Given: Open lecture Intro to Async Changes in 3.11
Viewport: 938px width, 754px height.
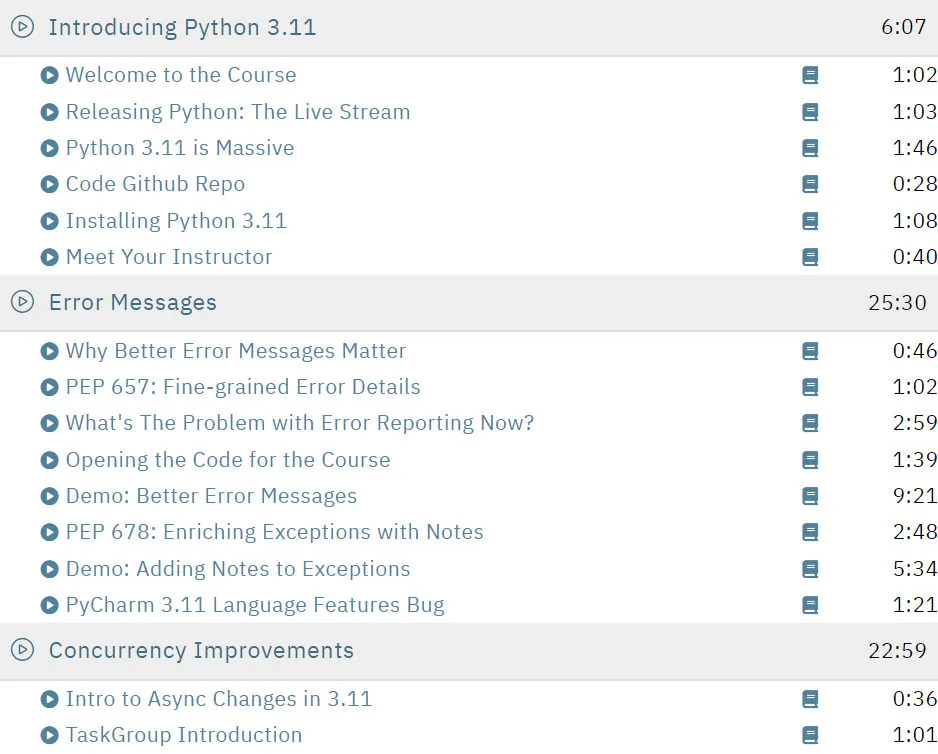Looking at the screenshot, I should (219, 699).
